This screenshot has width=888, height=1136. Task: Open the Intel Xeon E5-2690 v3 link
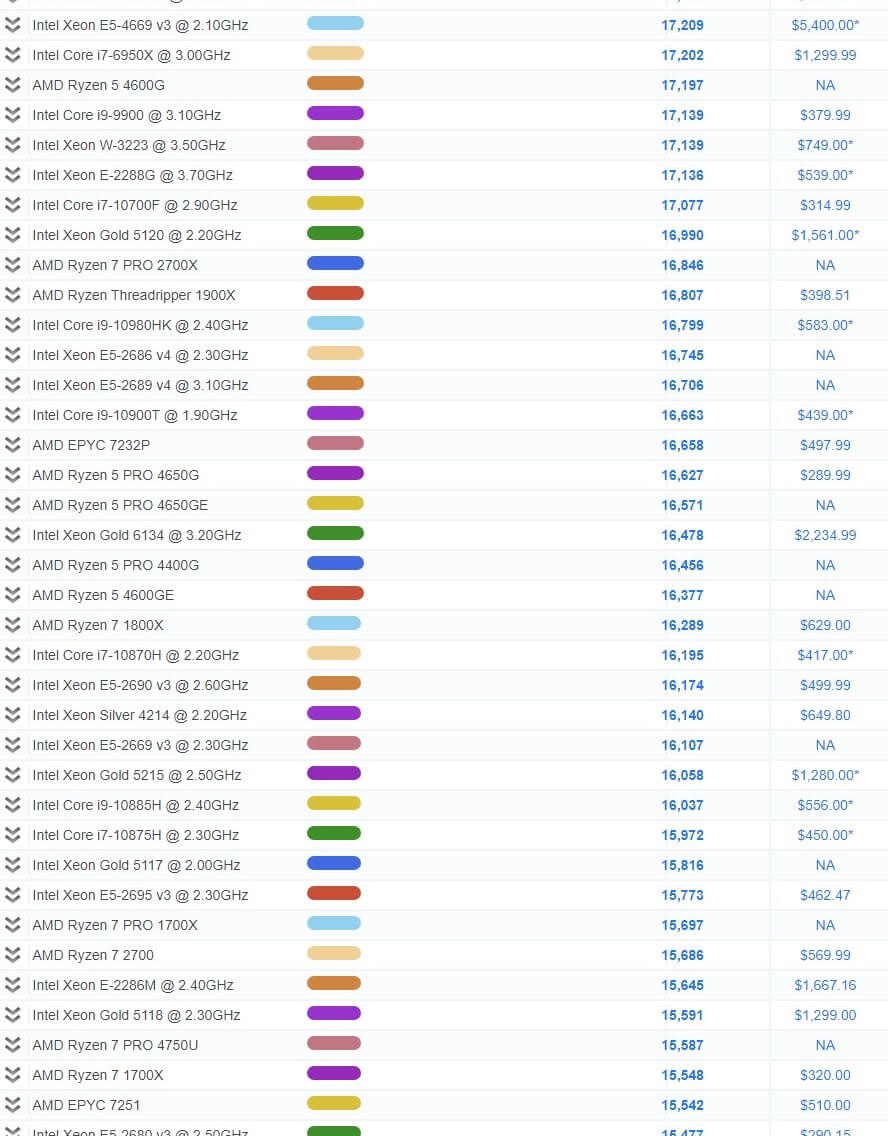[140, 685]
